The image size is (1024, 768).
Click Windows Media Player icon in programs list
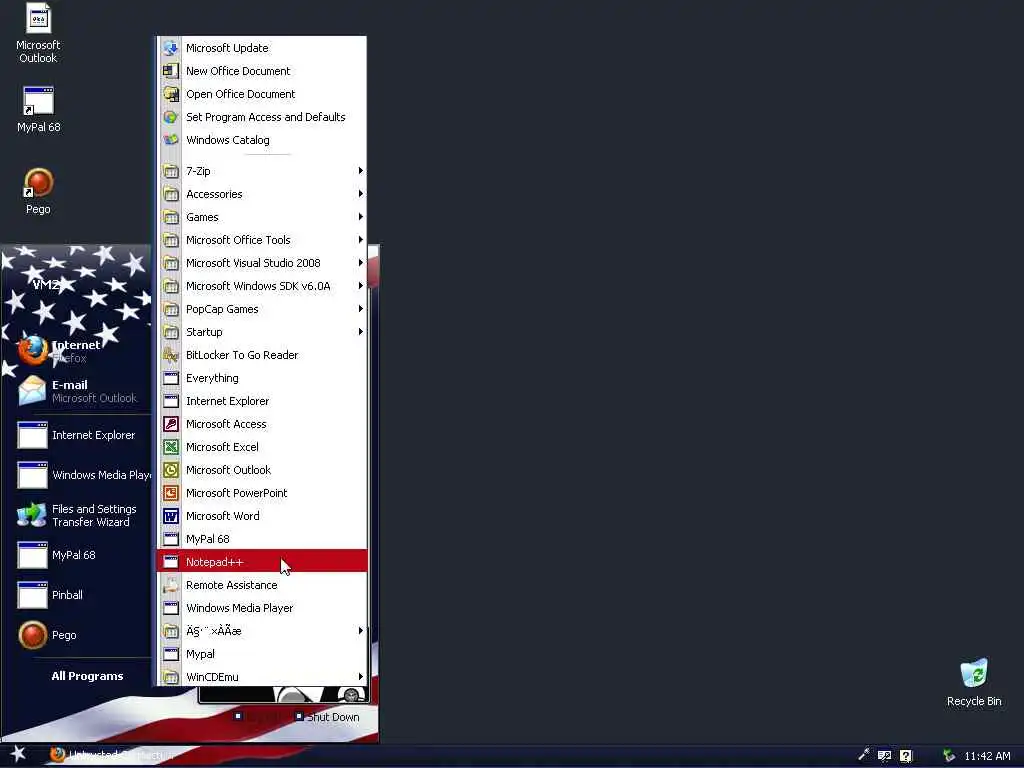170,608
